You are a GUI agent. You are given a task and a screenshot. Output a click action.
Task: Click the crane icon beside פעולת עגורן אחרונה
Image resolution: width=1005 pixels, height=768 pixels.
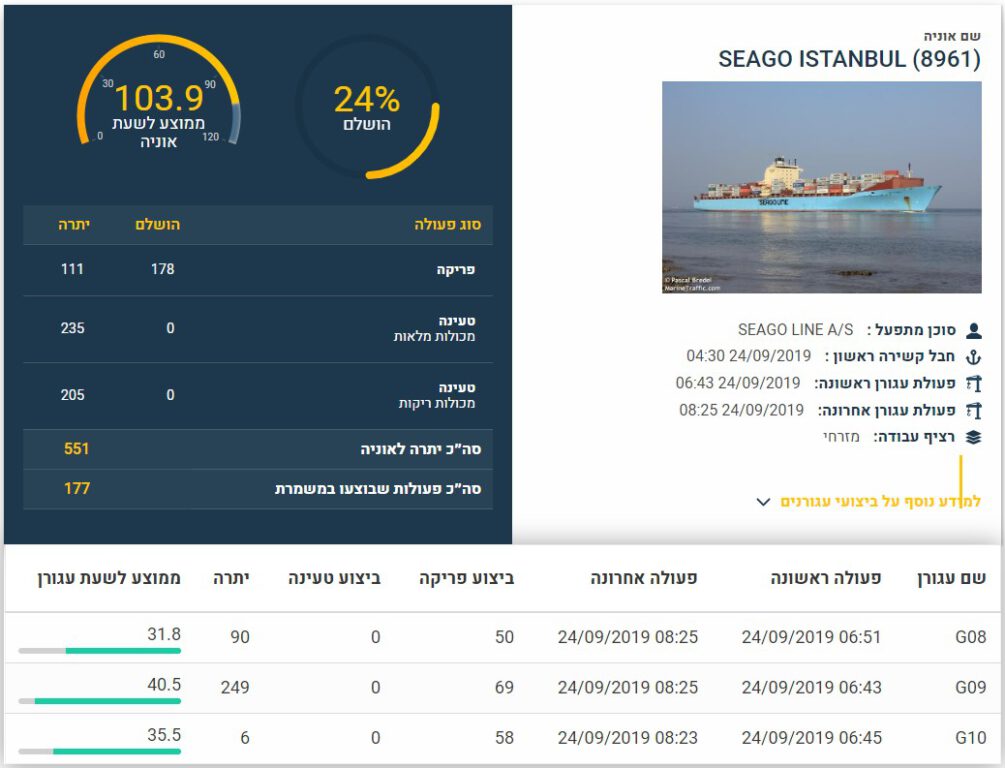973,410
